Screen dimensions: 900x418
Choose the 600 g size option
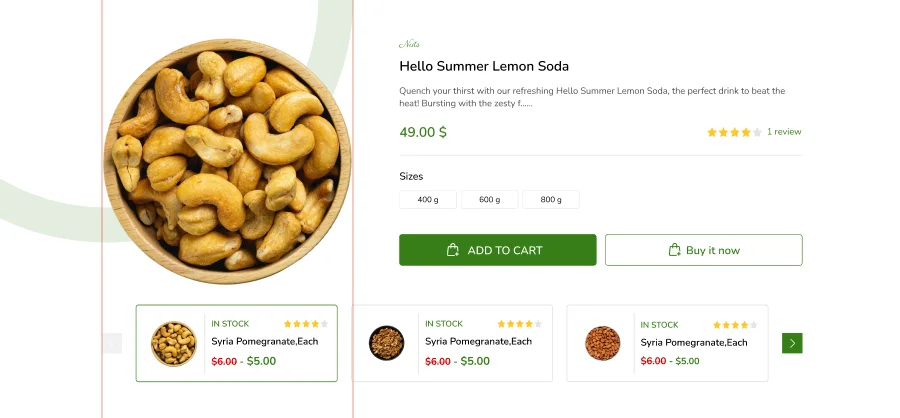pyautogui.click(x=489, y=200)
